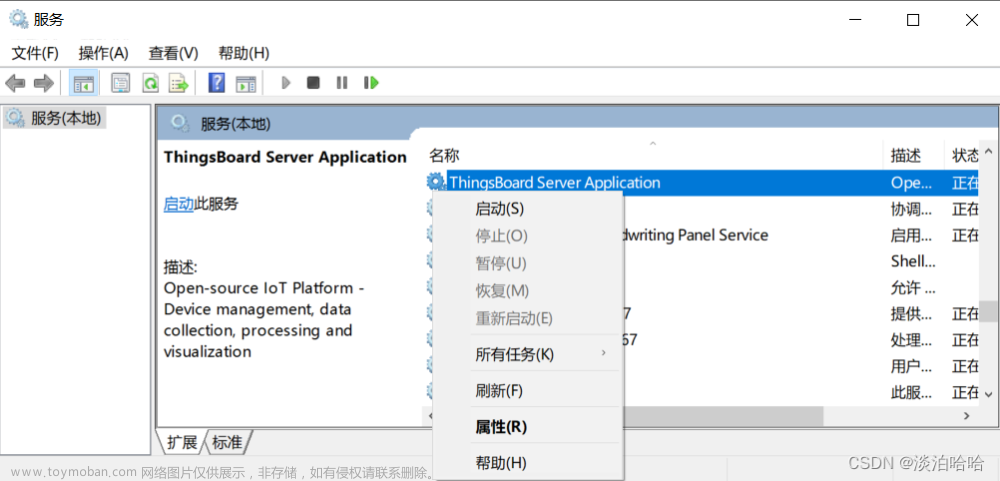Click the Back arrow in toolbar
The width and height of the screenshot is (1000, 481).
pyautogui.click(x=15, y=83)
